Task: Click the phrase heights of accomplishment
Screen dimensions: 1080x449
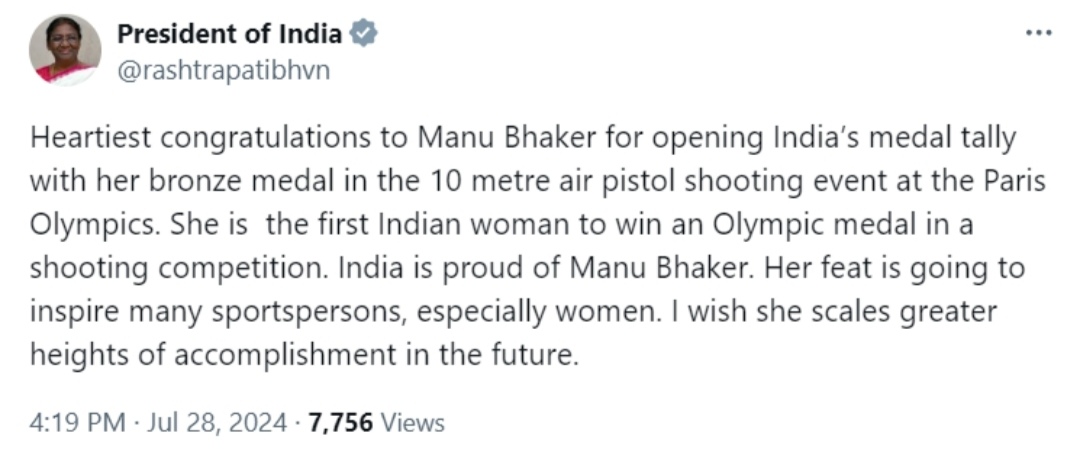Action: pyautogui.click(x=213, y=355)
